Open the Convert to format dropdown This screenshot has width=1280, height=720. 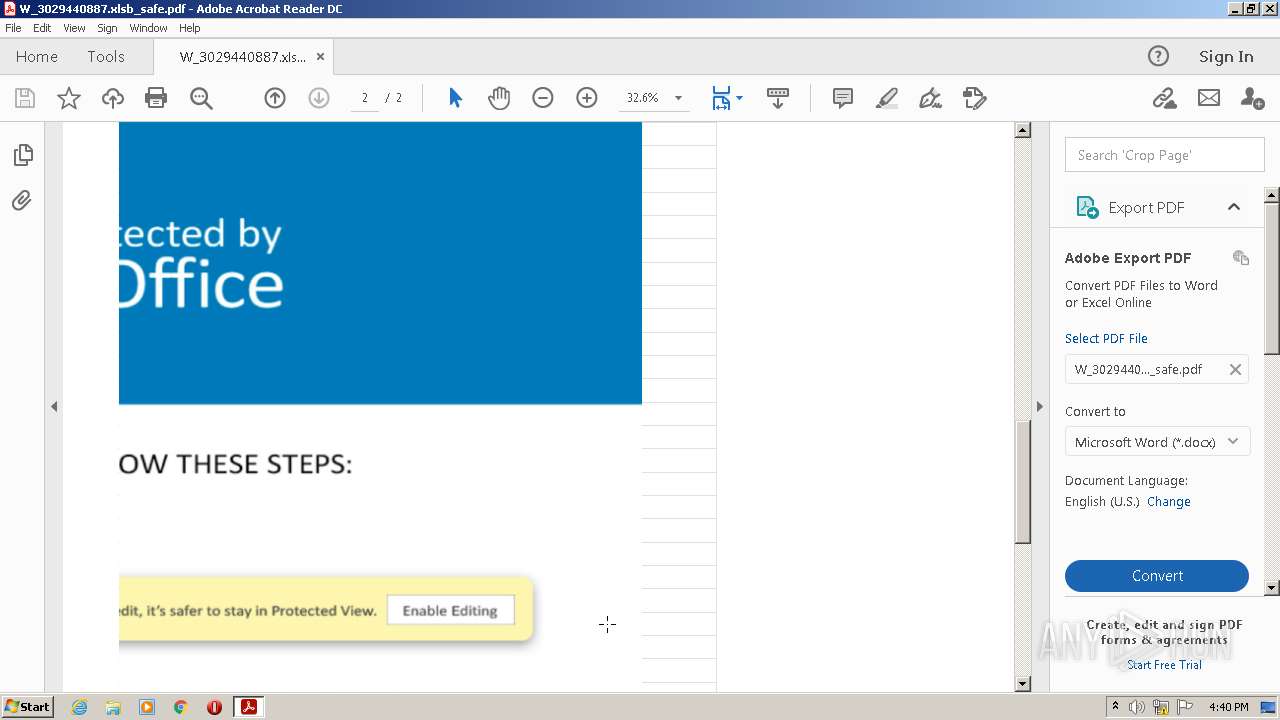click(x=1157, y=442)
